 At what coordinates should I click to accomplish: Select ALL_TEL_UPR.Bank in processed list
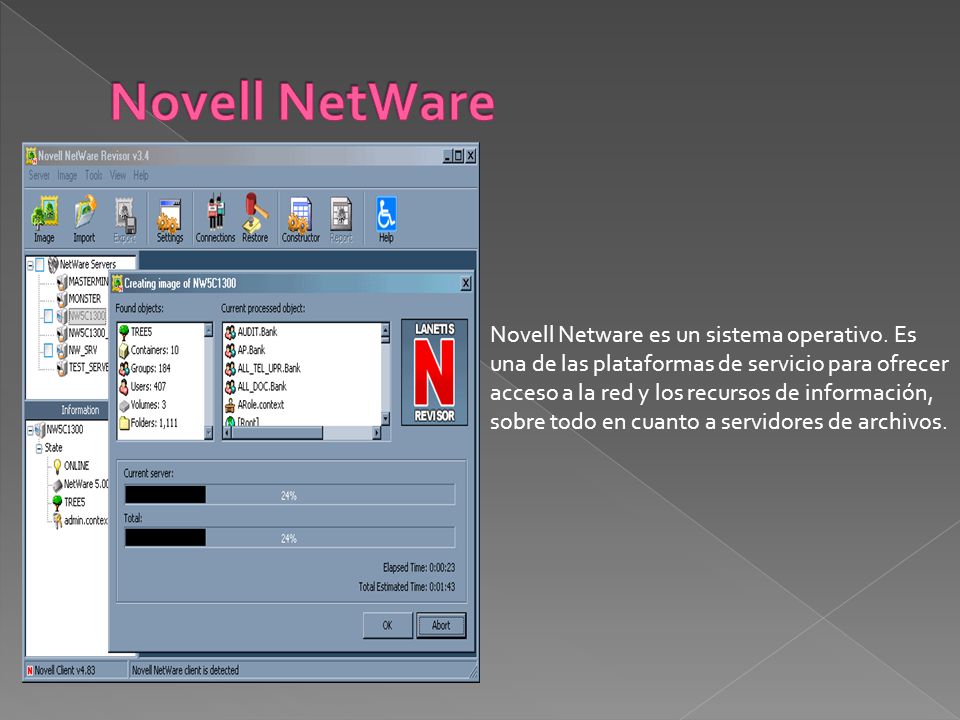coord(263,369)
